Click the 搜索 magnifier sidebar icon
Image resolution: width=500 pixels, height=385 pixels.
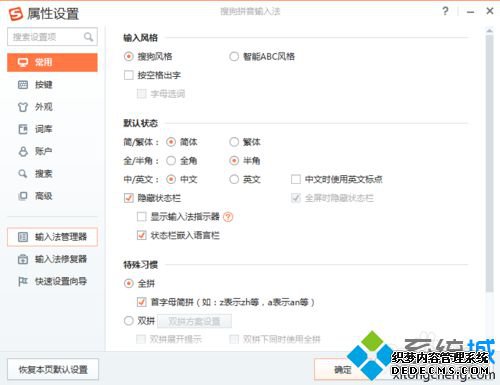(23, 174)
